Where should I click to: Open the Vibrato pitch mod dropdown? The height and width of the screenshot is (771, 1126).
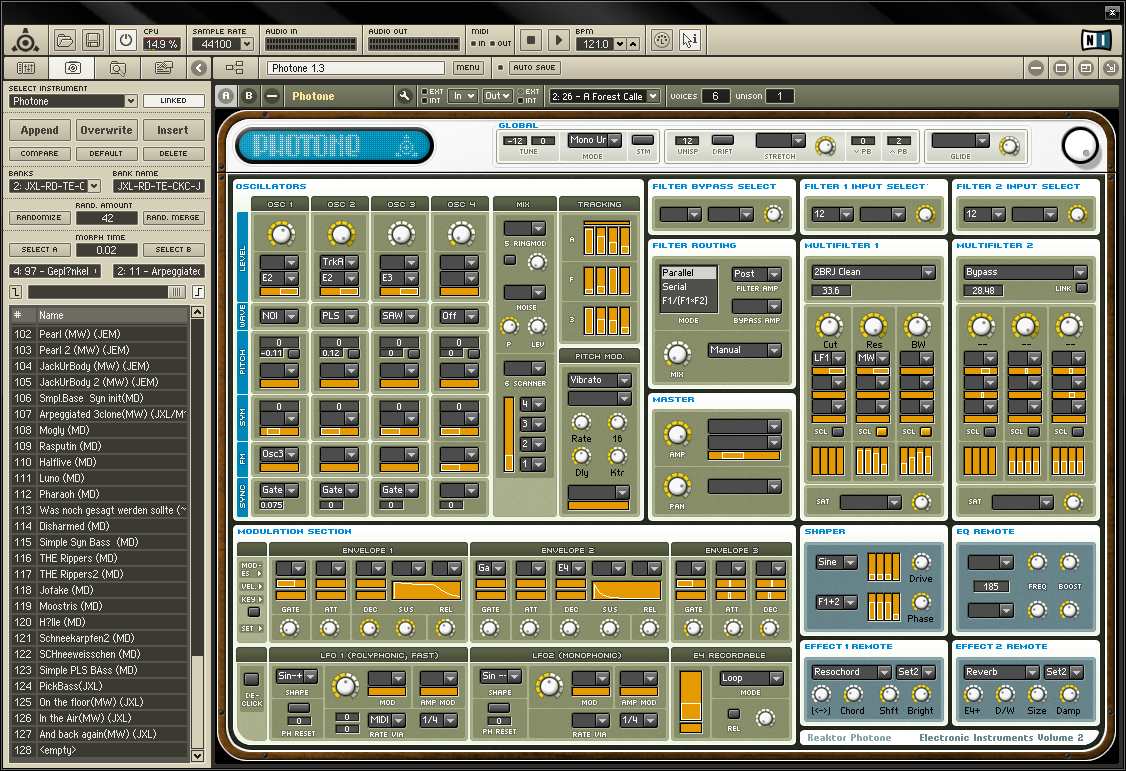600,380
